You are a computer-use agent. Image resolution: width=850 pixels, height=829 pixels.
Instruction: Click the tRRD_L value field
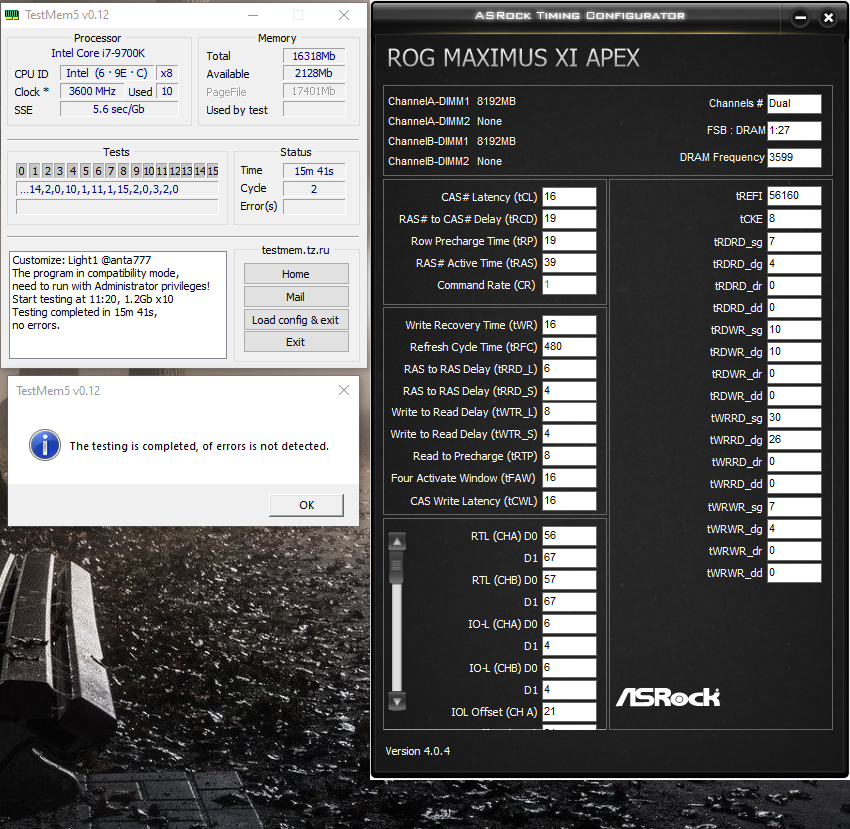tap(569, 369)
